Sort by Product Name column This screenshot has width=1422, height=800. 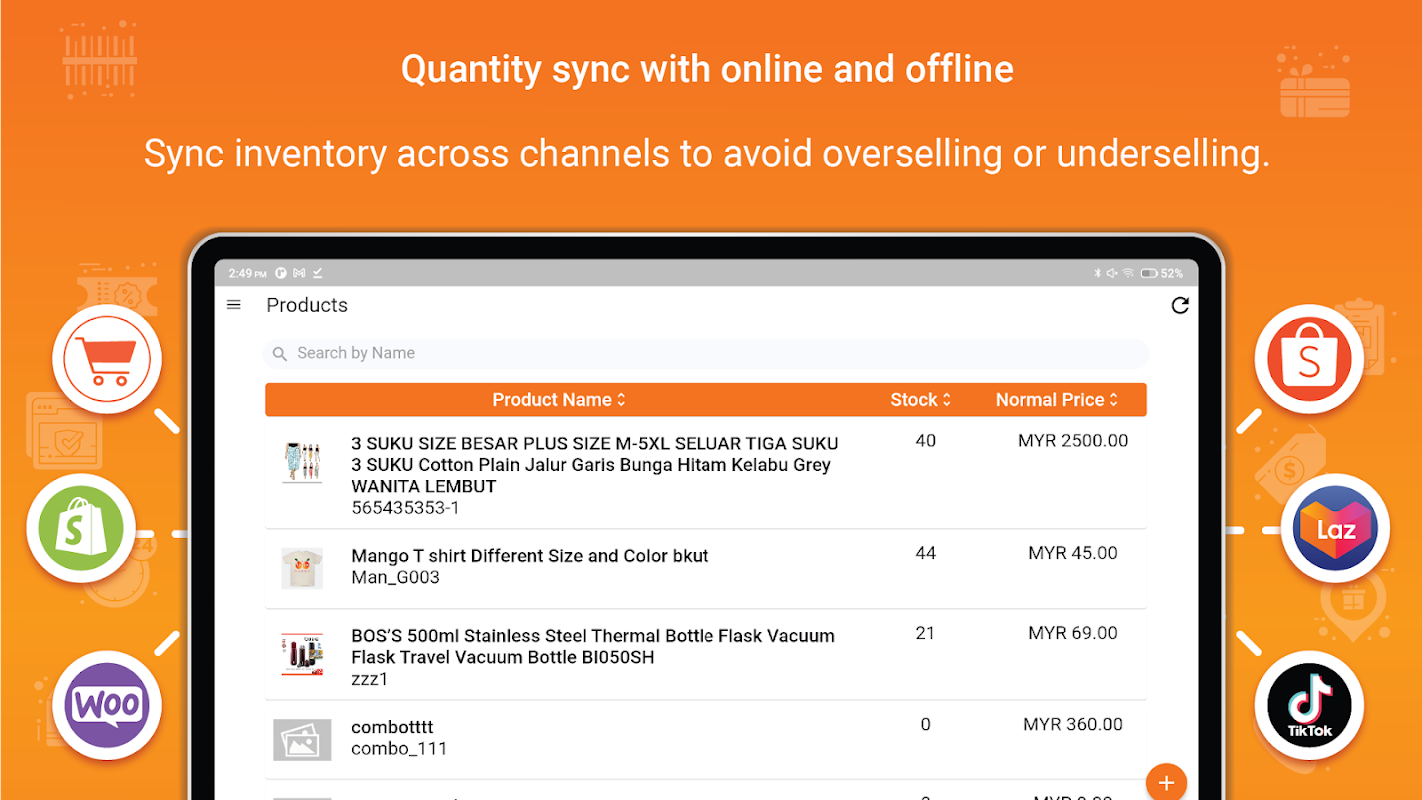point(559,400)
